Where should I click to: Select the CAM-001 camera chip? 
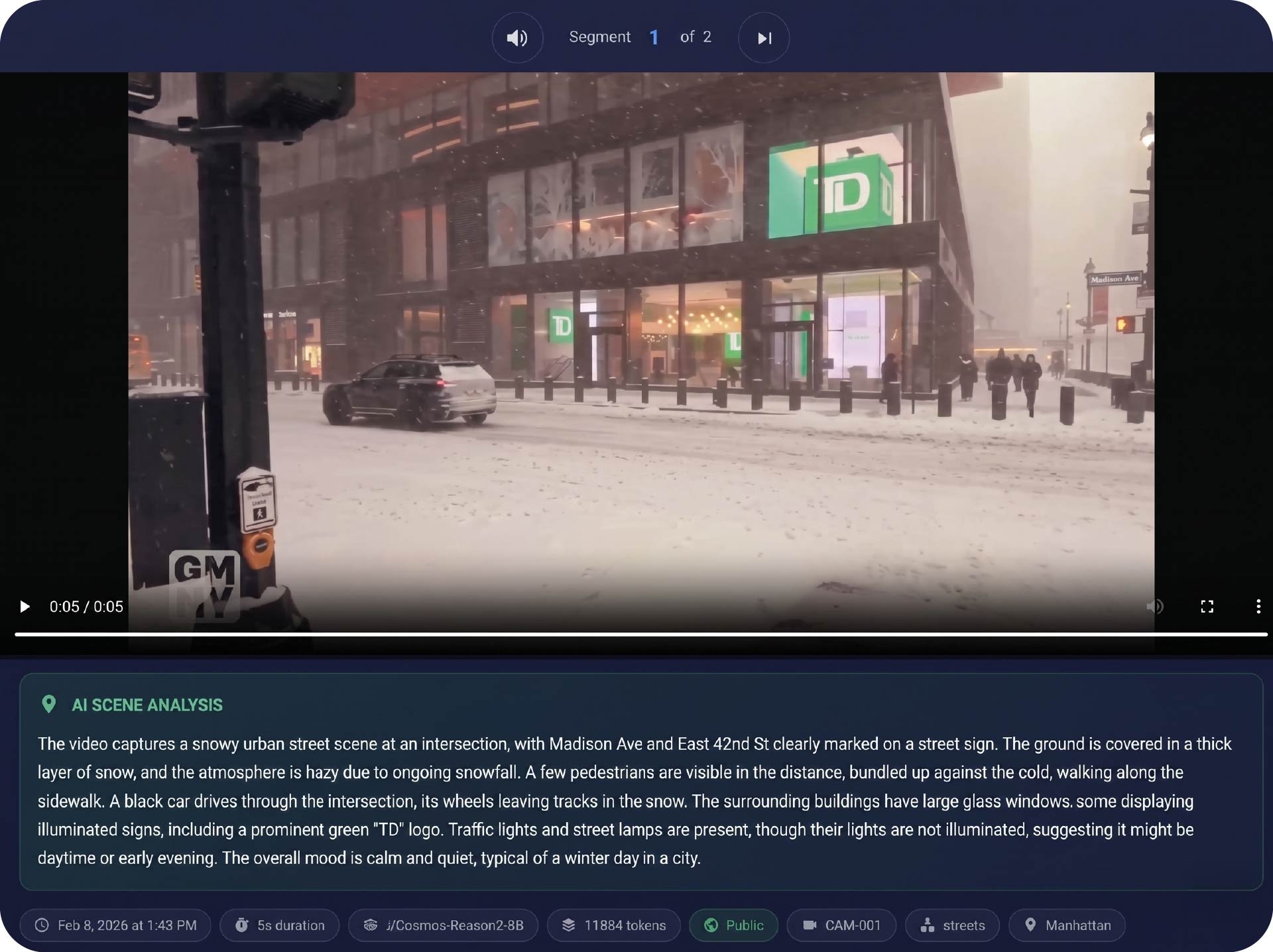click(x=841, y=925)
